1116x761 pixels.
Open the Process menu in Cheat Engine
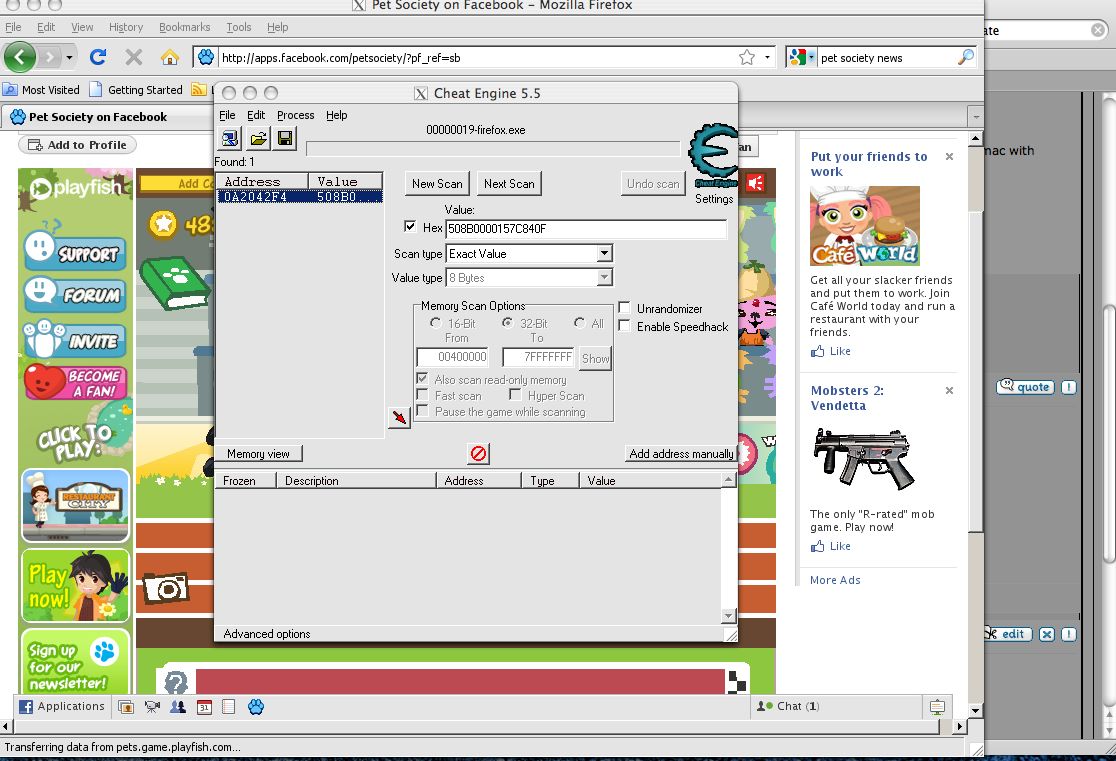coord(295,114)
